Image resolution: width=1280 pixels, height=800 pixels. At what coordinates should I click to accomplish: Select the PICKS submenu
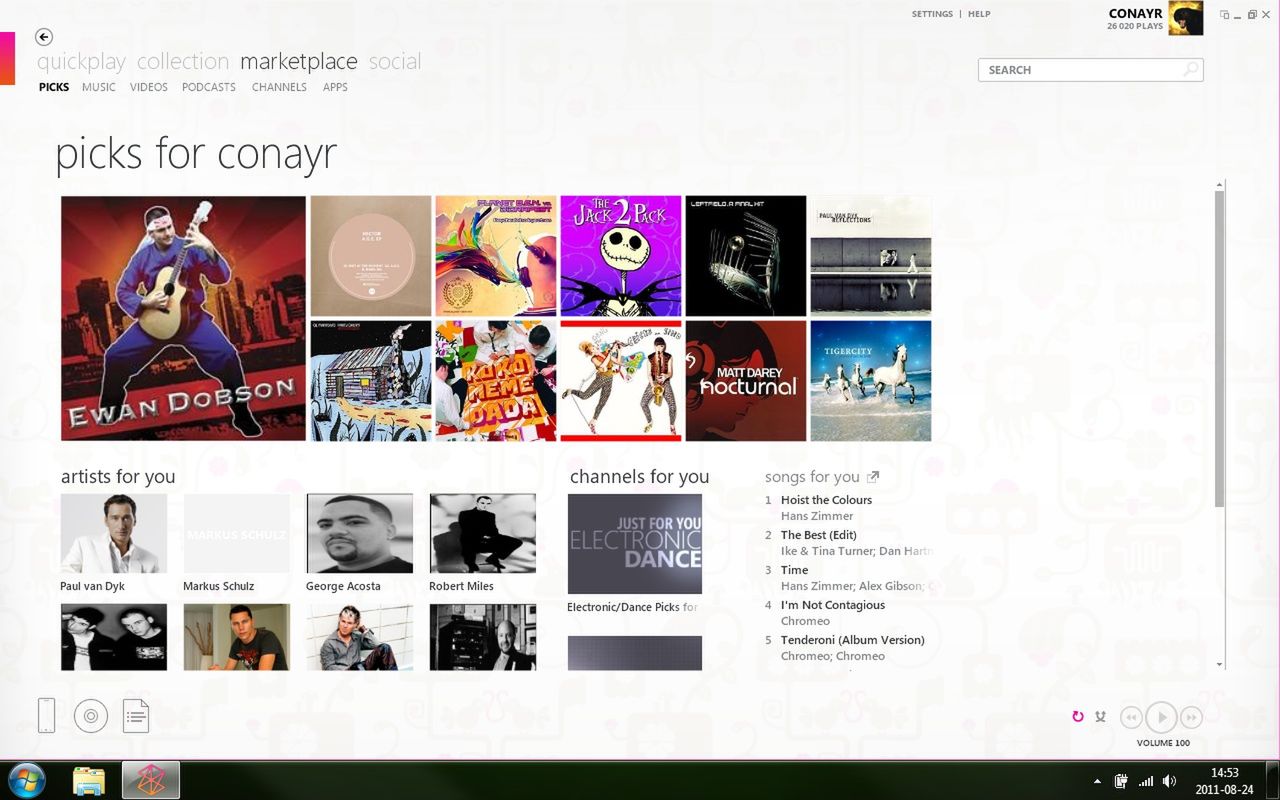coord(54,87)
